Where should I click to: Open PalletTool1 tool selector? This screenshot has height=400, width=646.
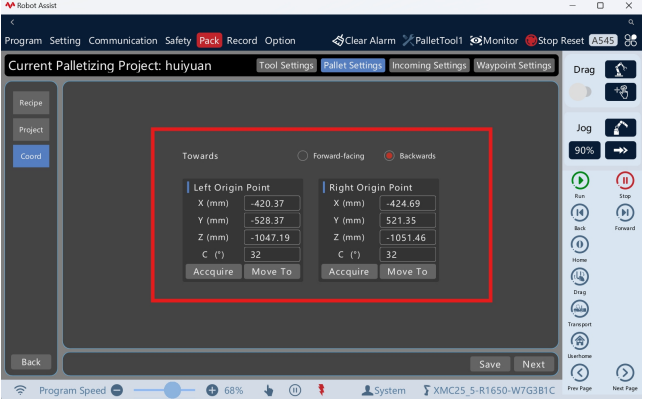pyautogui.click(x=433, y=40)
